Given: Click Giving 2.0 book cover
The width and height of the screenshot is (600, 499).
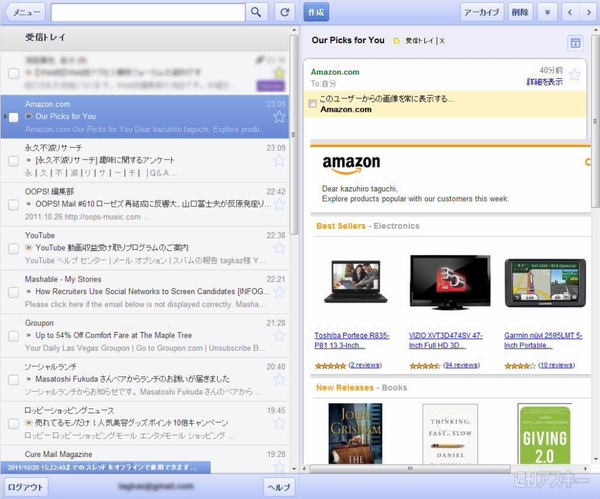Looking at the screenshot, I should coord(545,434).
